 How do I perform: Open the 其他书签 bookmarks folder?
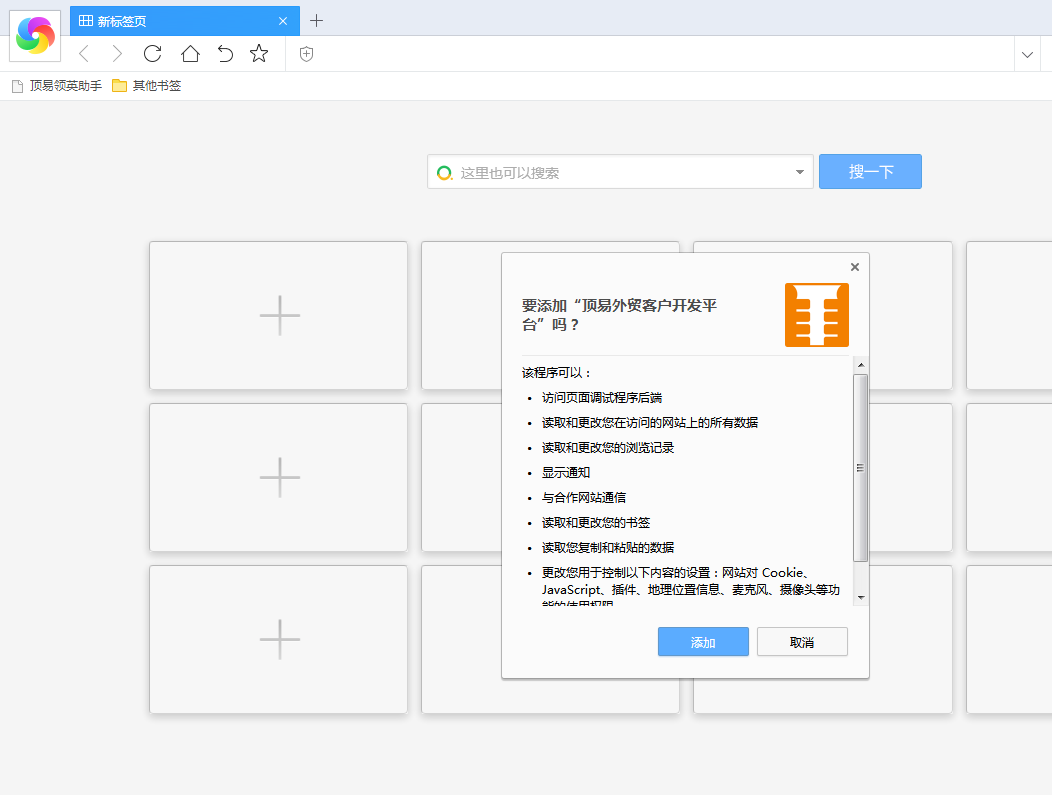click(x=147, y=86)
